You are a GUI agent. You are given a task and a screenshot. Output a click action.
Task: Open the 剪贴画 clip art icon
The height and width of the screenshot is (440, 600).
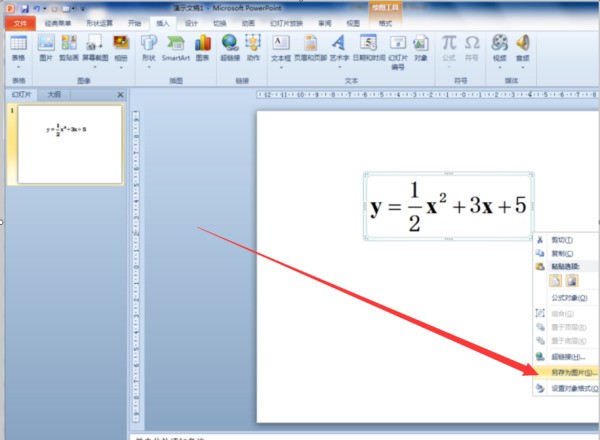tap(70, 44)
